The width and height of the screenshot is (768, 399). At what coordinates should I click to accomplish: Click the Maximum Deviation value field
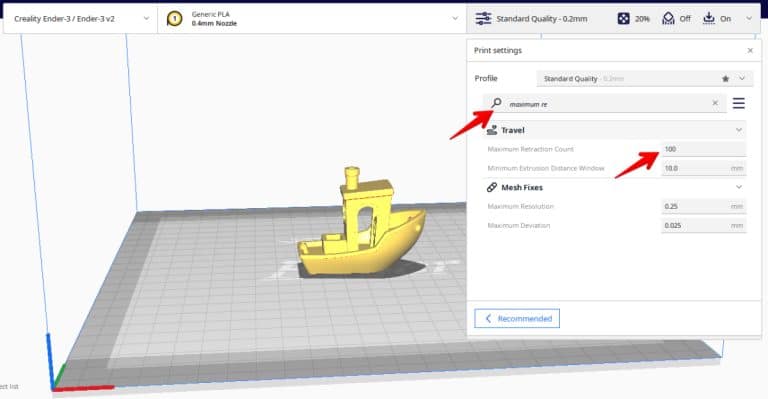point(703,225)
